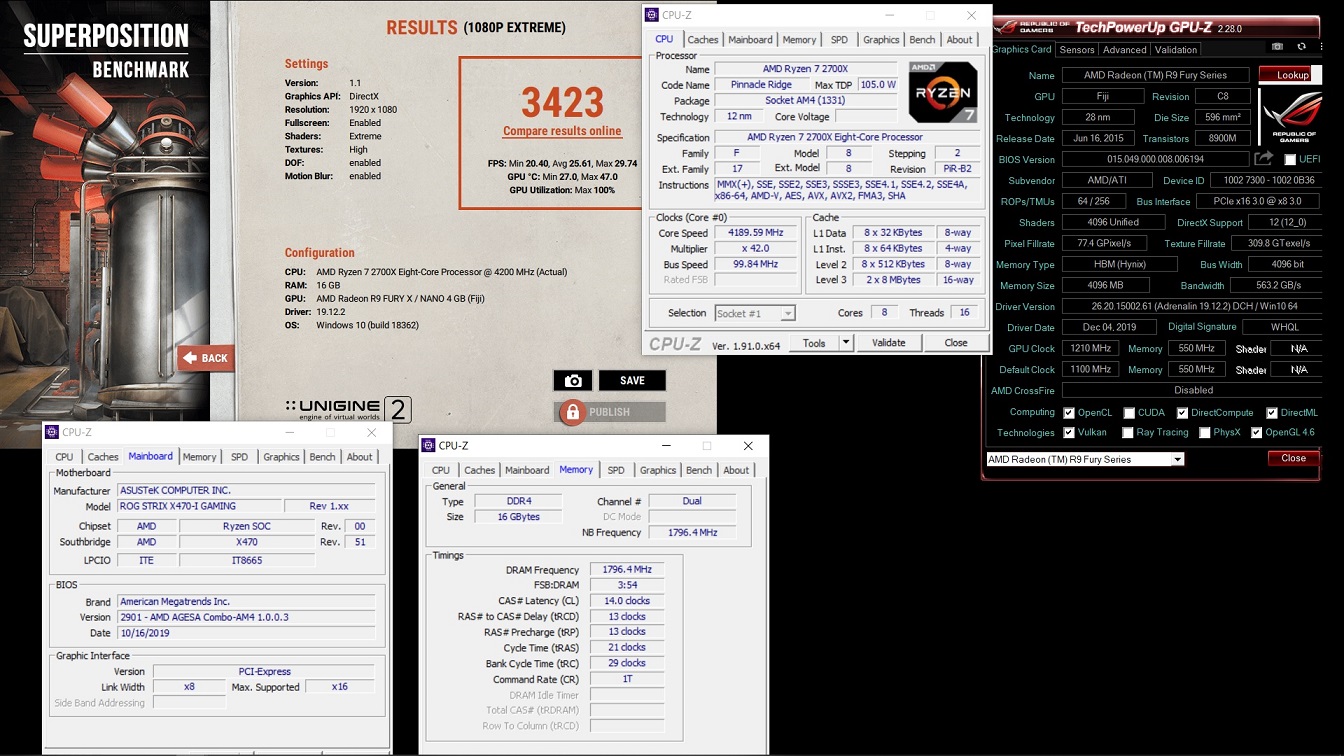Toggle the DirectCompute checkbox
The width and height of the screenshot is (1344, 756).
(x=1182, y=413)
